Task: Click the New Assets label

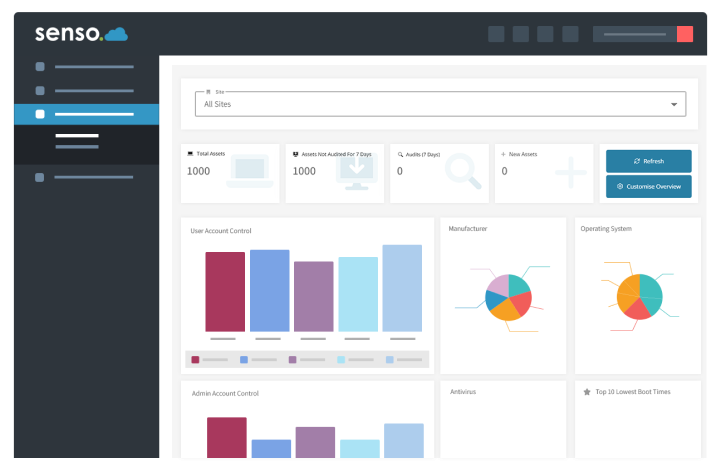Action: coord(523,154)
